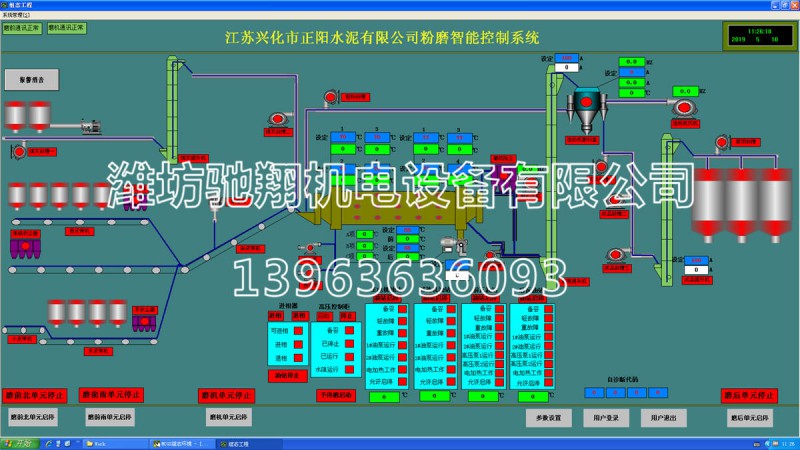
Task: Select the left green bucket elevator
Action: pyautogui.click(x=172, y=108)
